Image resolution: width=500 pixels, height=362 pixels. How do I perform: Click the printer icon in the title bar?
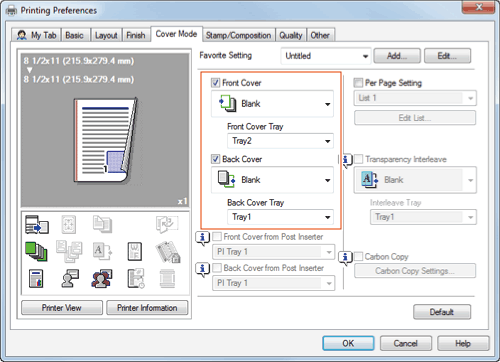(11, 11)
